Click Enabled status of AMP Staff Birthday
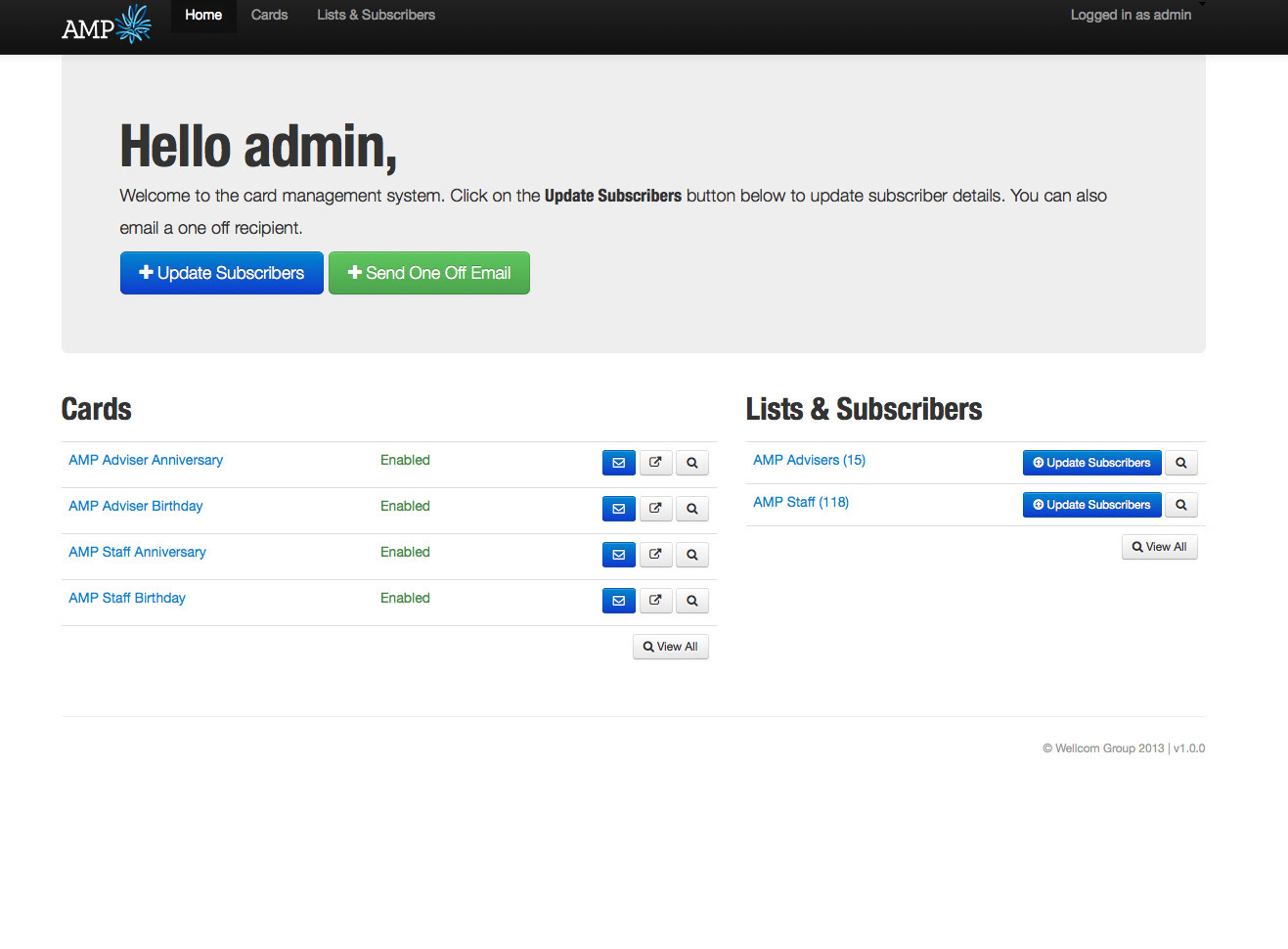1288x949 pixels. 405,598
